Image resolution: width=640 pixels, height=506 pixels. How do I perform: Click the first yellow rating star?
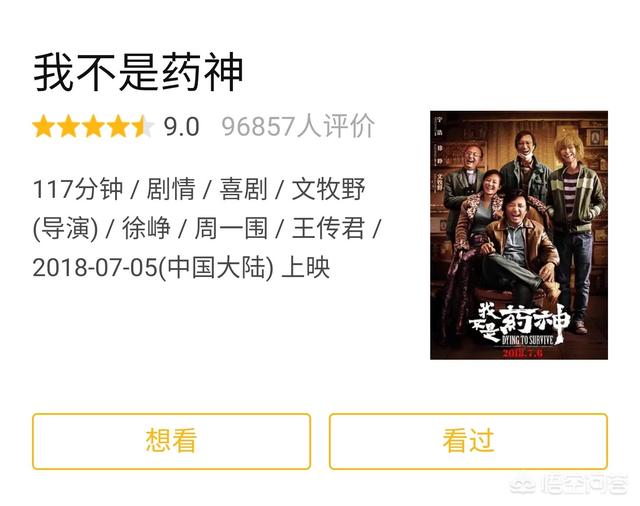44,126
